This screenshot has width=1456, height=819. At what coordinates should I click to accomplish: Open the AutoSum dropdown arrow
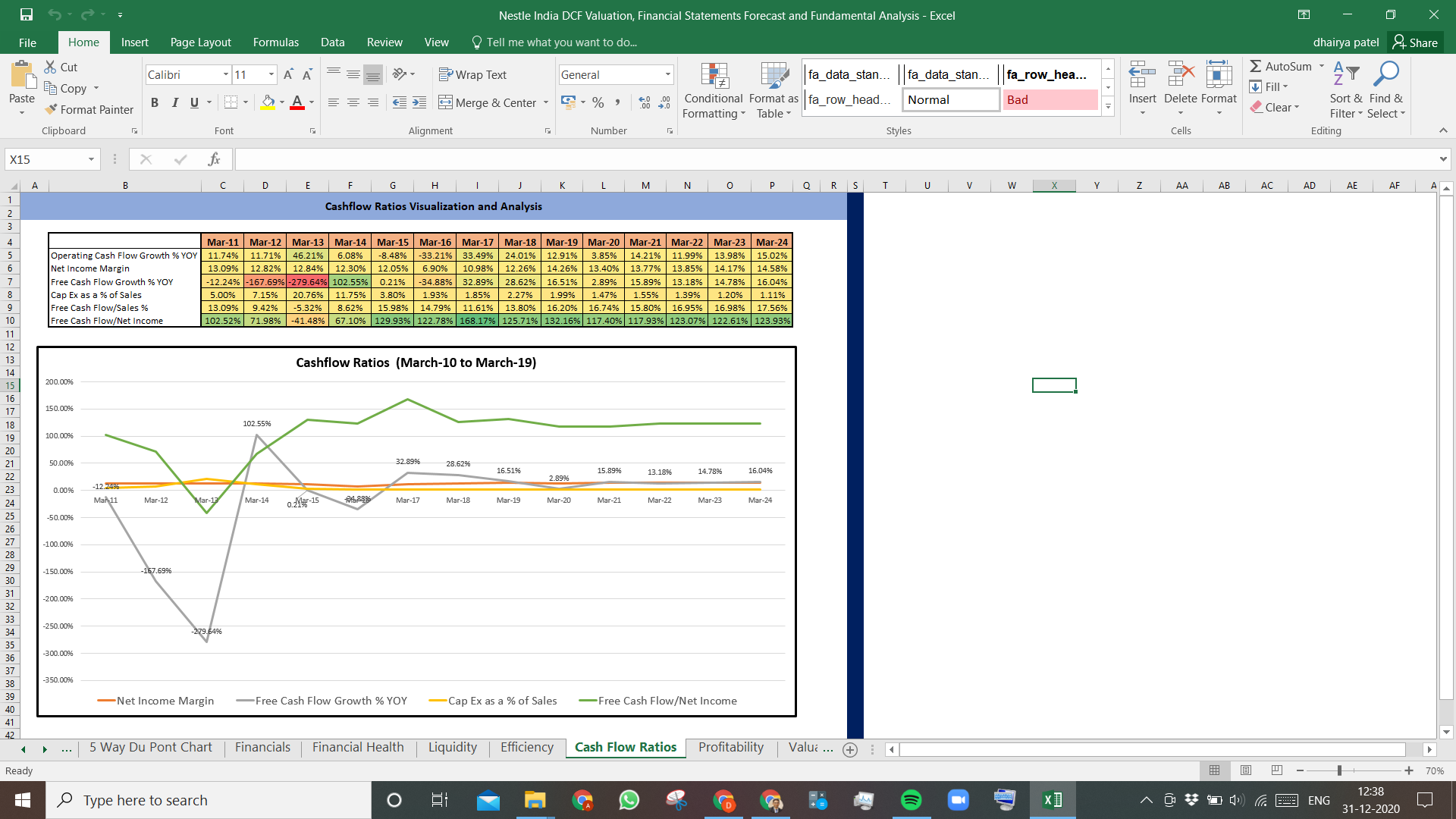(1322, 67)
